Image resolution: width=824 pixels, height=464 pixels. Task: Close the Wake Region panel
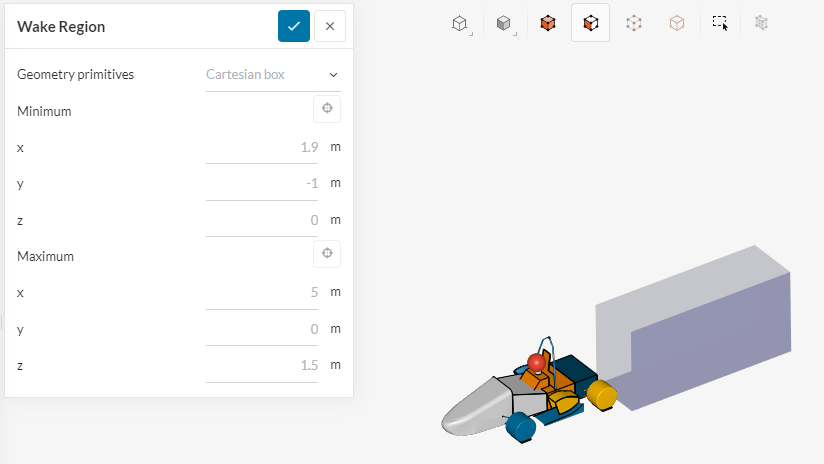tap(330, 26)
